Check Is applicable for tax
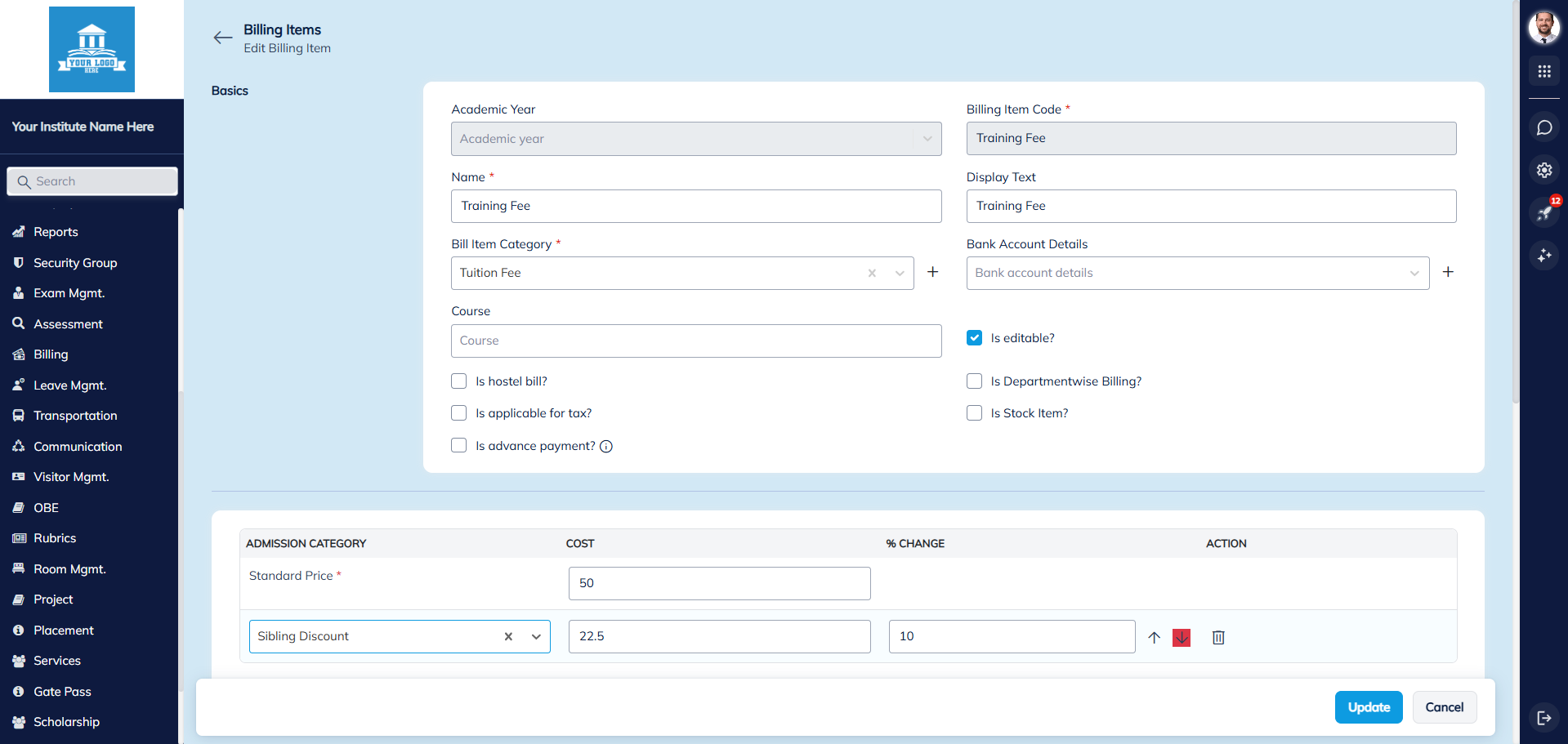1568x744 pixels. tap(459, 413)
